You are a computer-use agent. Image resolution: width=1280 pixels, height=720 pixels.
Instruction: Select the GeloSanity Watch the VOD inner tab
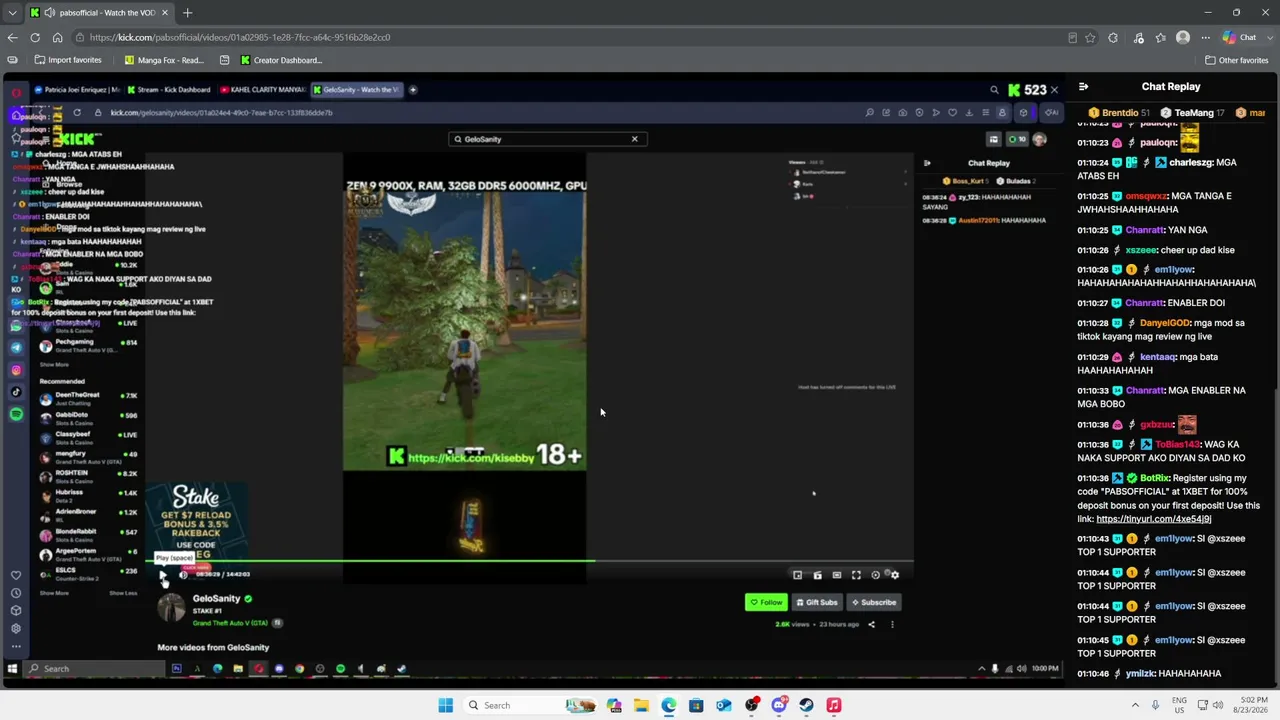[359, 90]
